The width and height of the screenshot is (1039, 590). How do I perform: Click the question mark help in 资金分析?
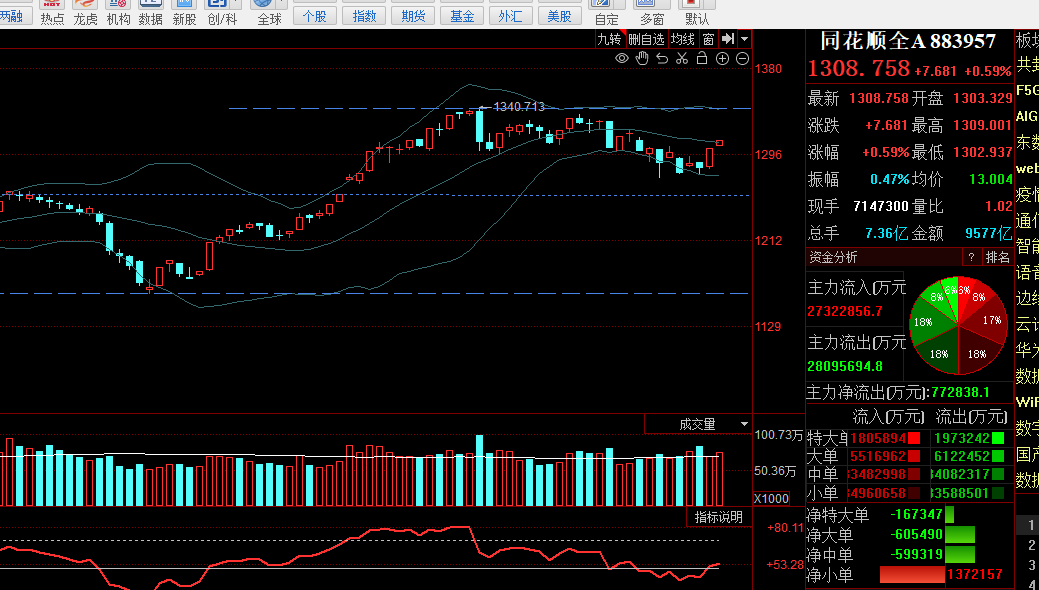point(971,257)
